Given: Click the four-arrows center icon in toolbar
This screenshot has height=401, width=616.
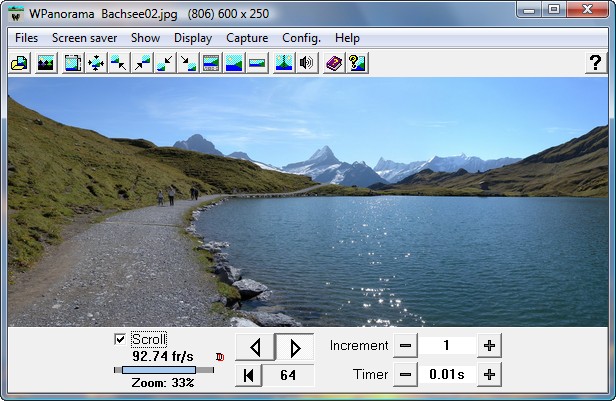Looking at the screenshot, I should point(96,63).
